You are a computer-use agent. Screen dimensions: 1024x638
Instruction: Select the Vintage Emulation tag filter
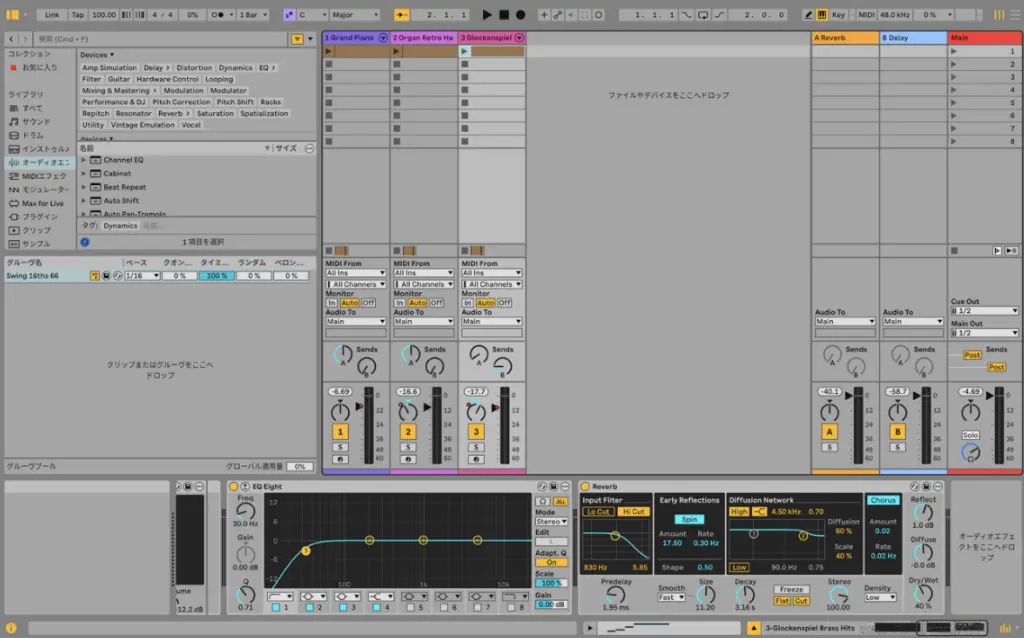click(x=142, y=125)
